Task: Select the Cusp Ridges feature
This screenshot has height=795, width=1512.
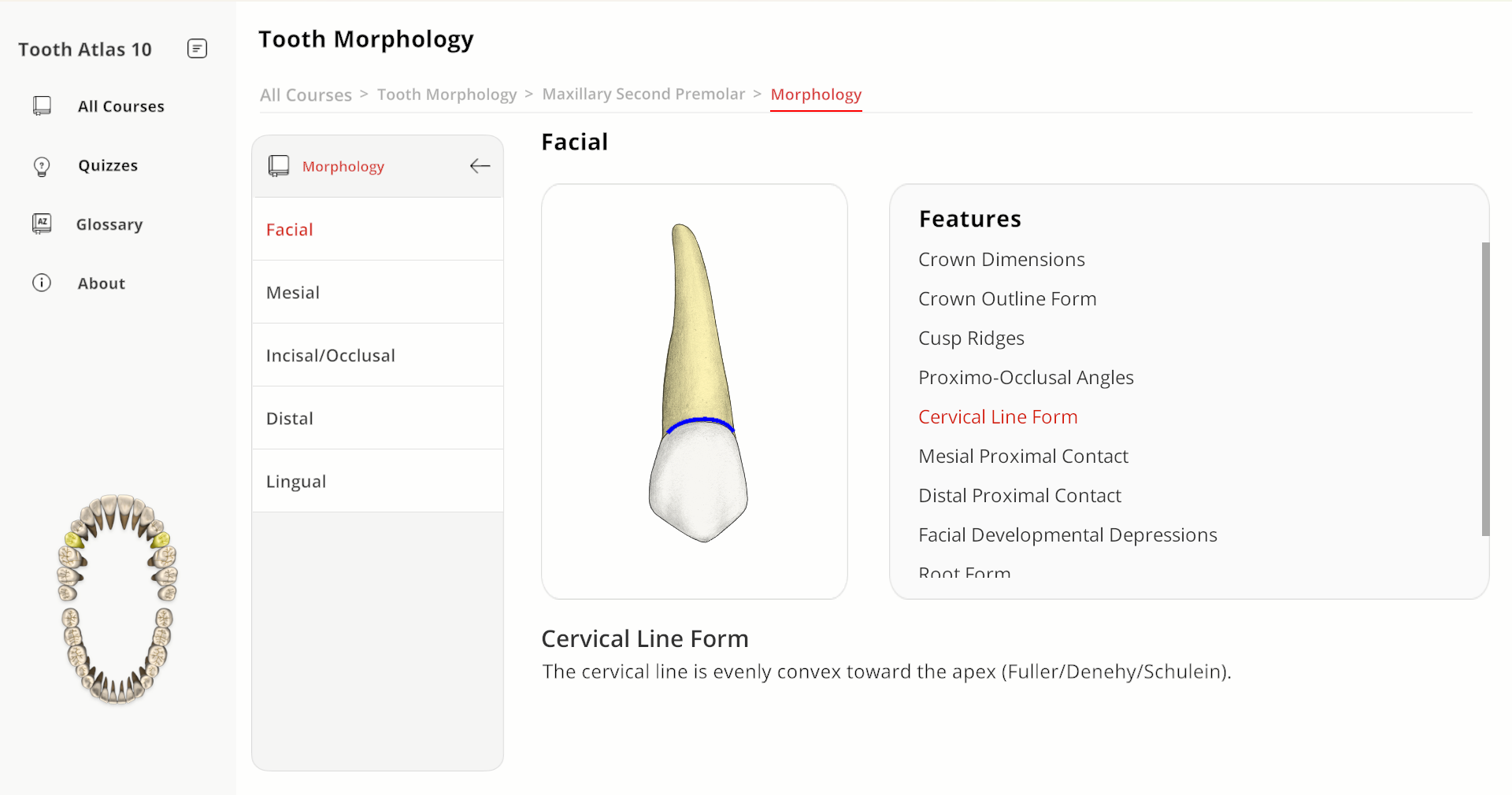Action: pos(971,338)
